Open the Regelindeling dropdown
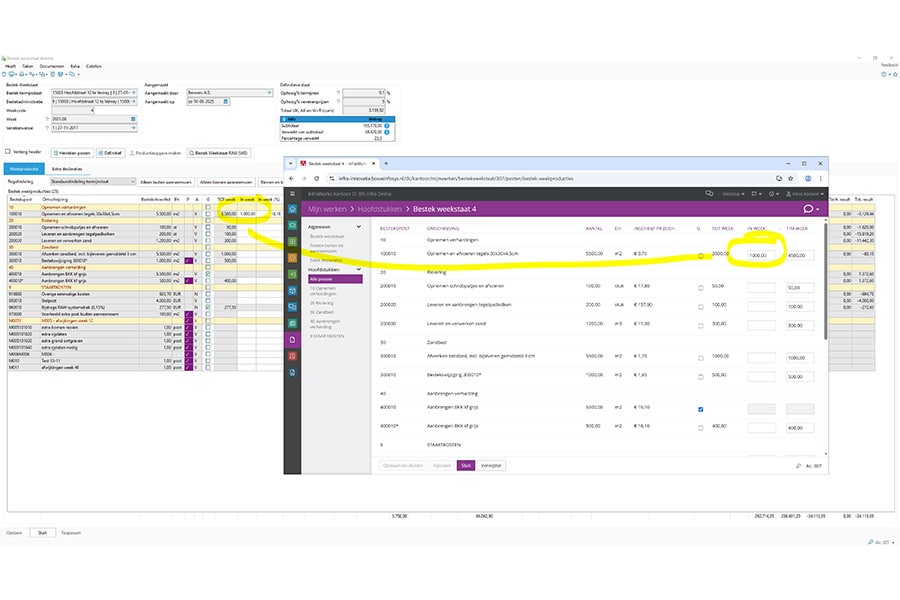The height and width of the screenshot is (600, 900). pos(93,181)
